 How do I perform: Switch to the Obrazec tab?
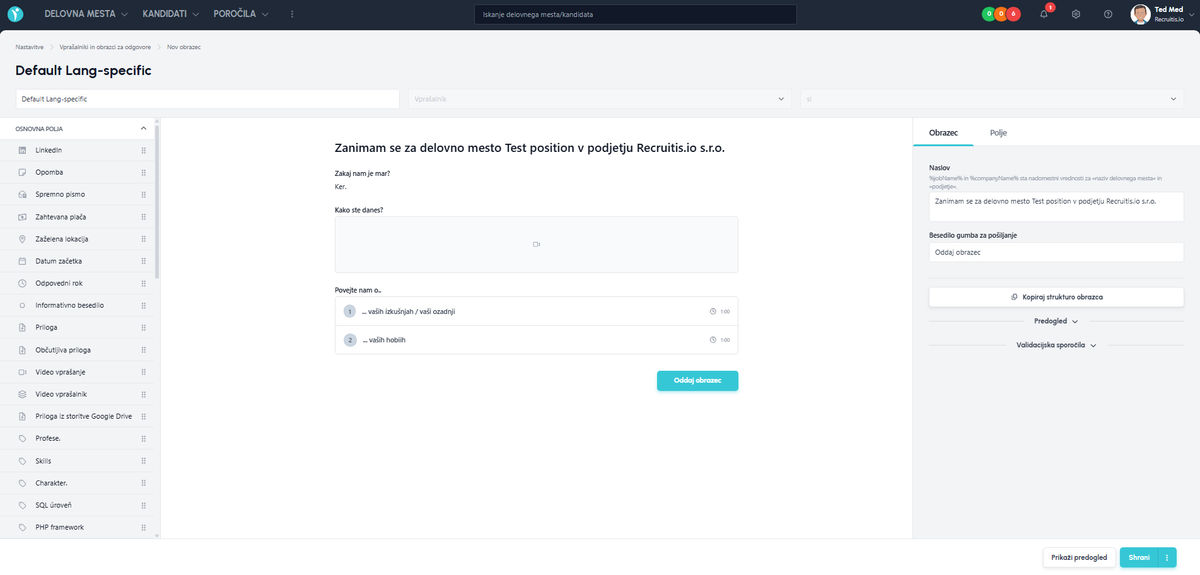(x=943, y=132)
